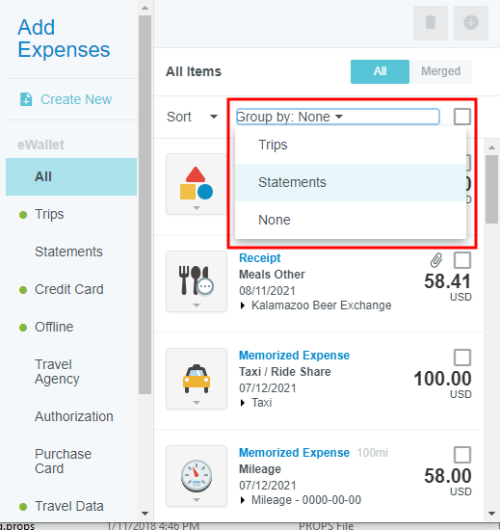The height and width of the screenshot is (530, 500).
Task: Click the yellow taxi expense icon
Action: [196, 379]
